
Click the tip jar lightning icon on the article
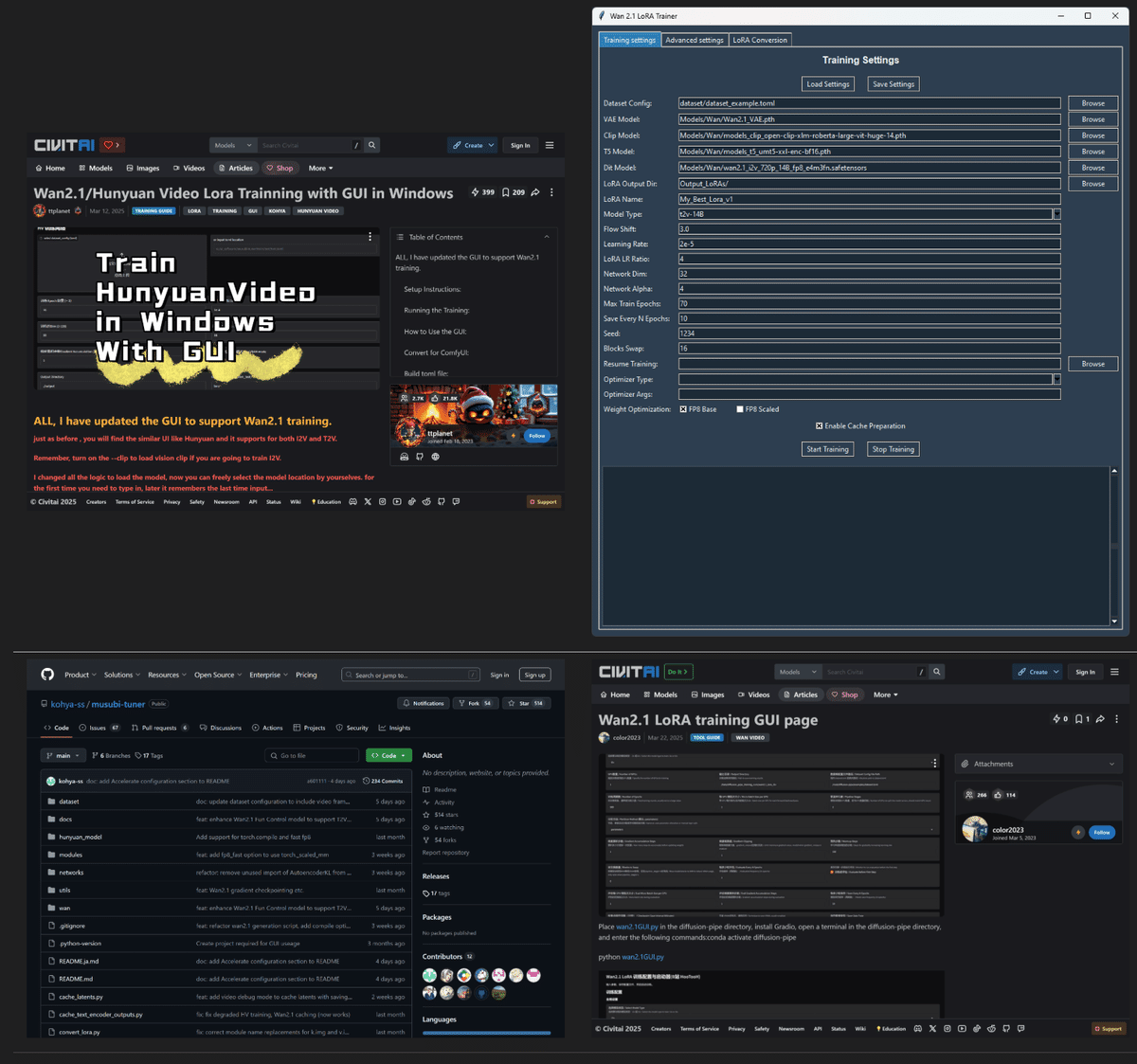1057,719
